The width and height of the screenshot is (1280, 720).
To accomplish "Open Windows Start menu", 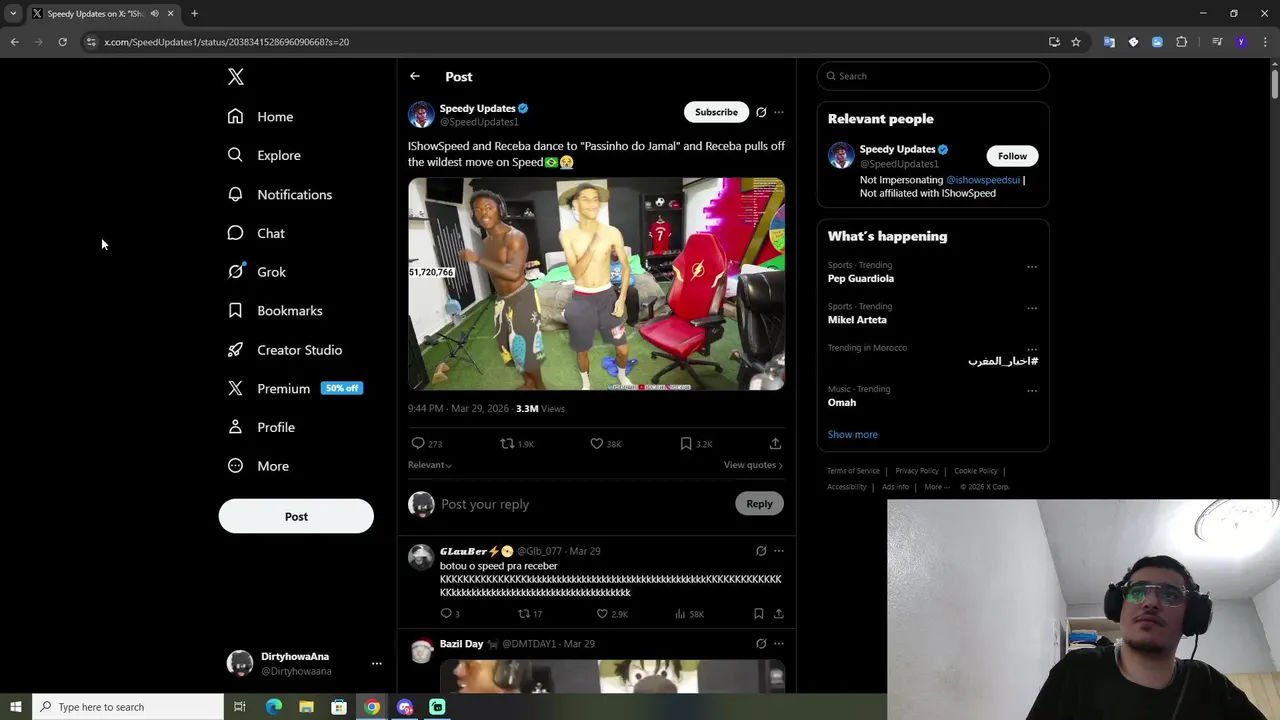I will [15, 707].
